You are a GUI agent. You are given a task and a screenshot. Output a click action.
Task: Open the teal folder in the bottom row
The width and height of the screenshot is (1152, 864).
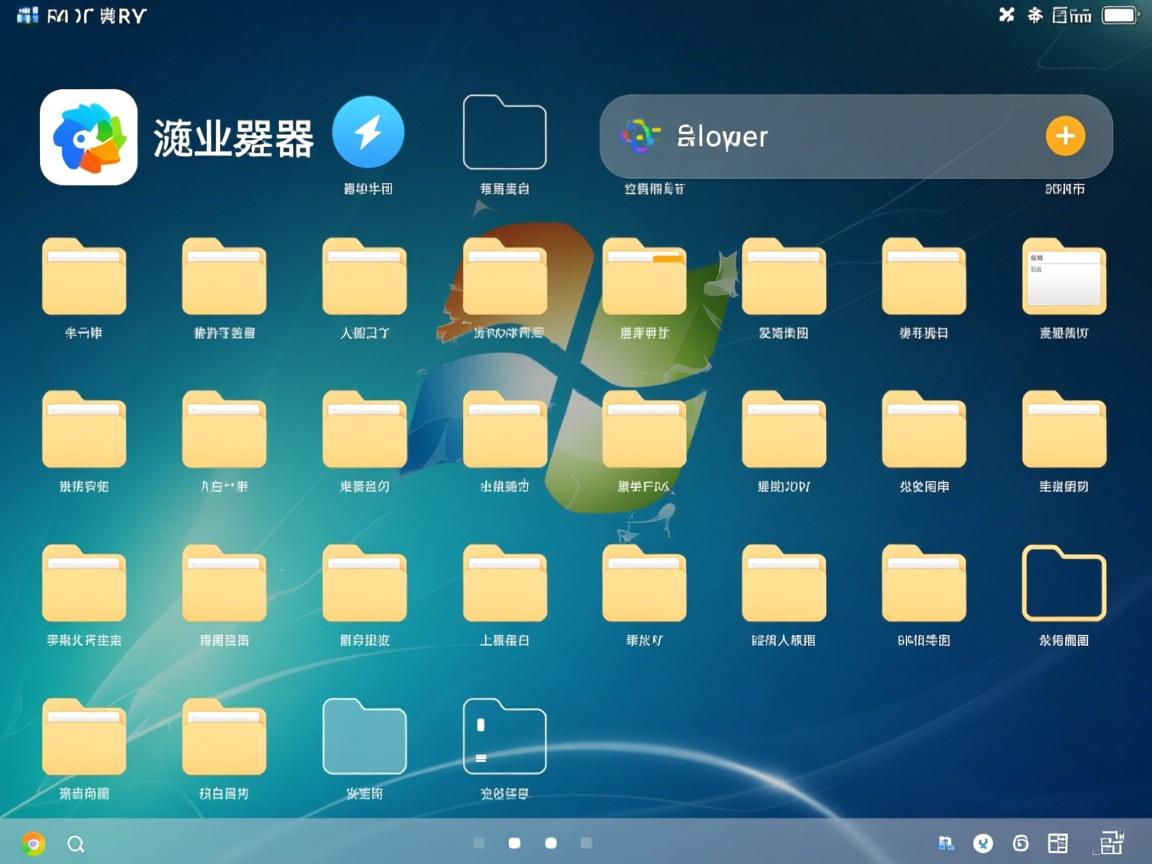click(x=364, y=737)
